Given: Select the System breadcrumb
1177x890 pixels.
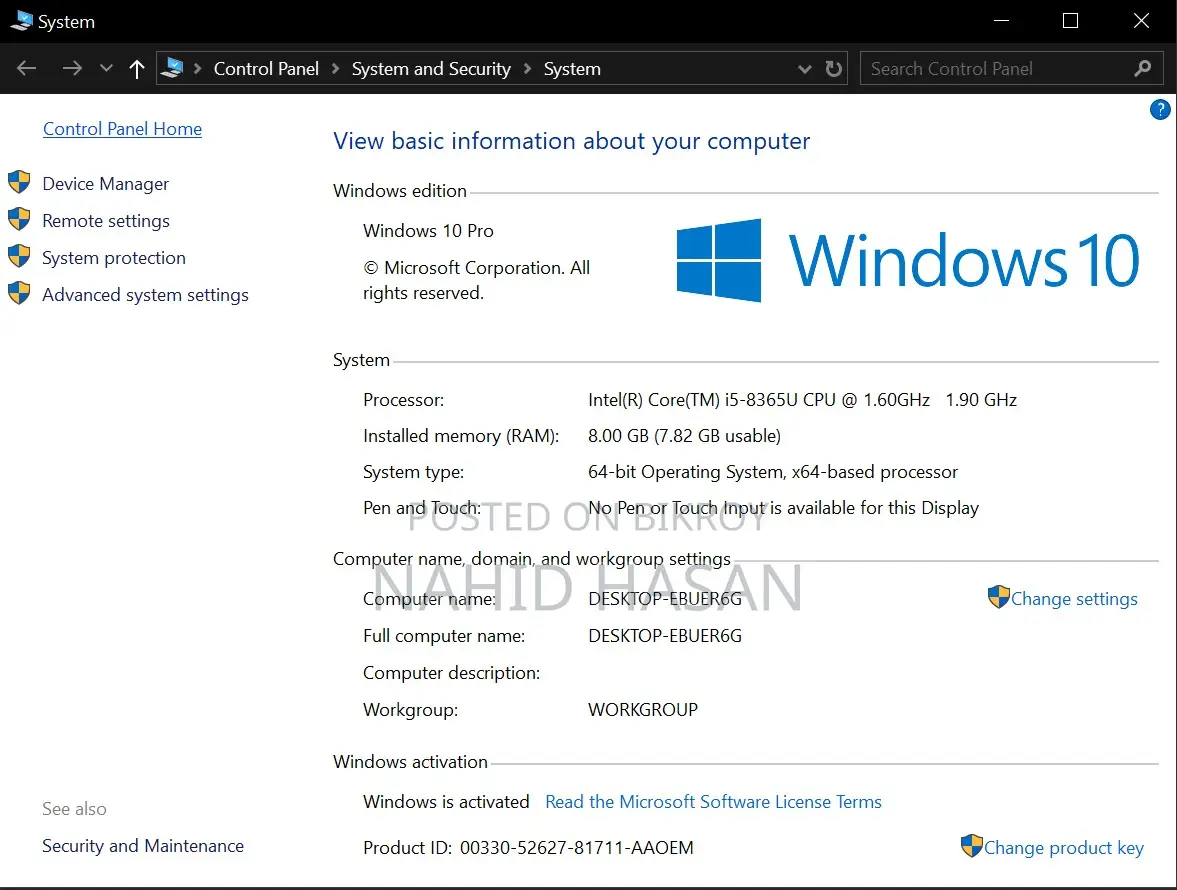Looking at the screenshot, I should click(x=572, y=69).
